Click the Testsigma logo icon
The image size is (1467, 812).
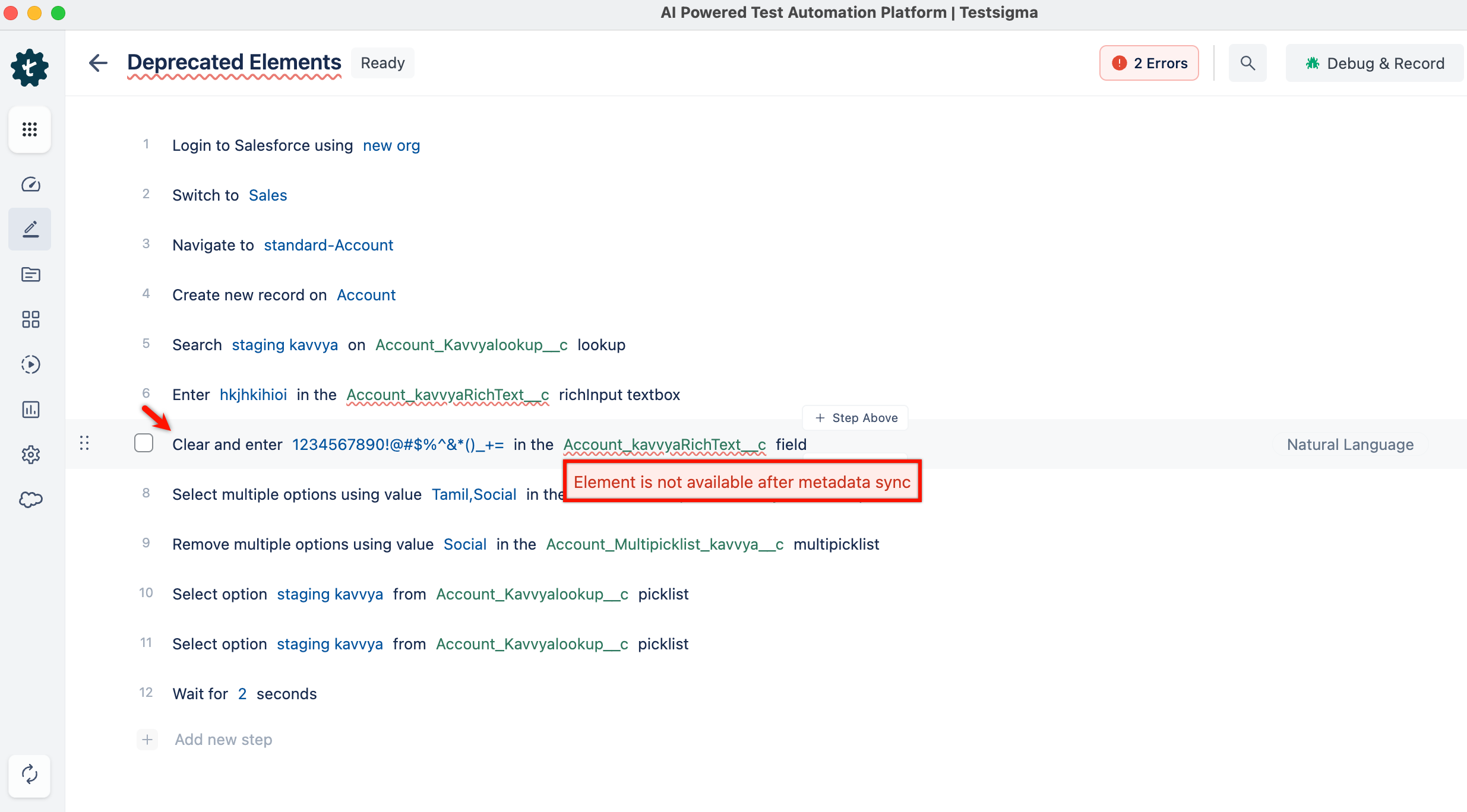tap(30, 68)
